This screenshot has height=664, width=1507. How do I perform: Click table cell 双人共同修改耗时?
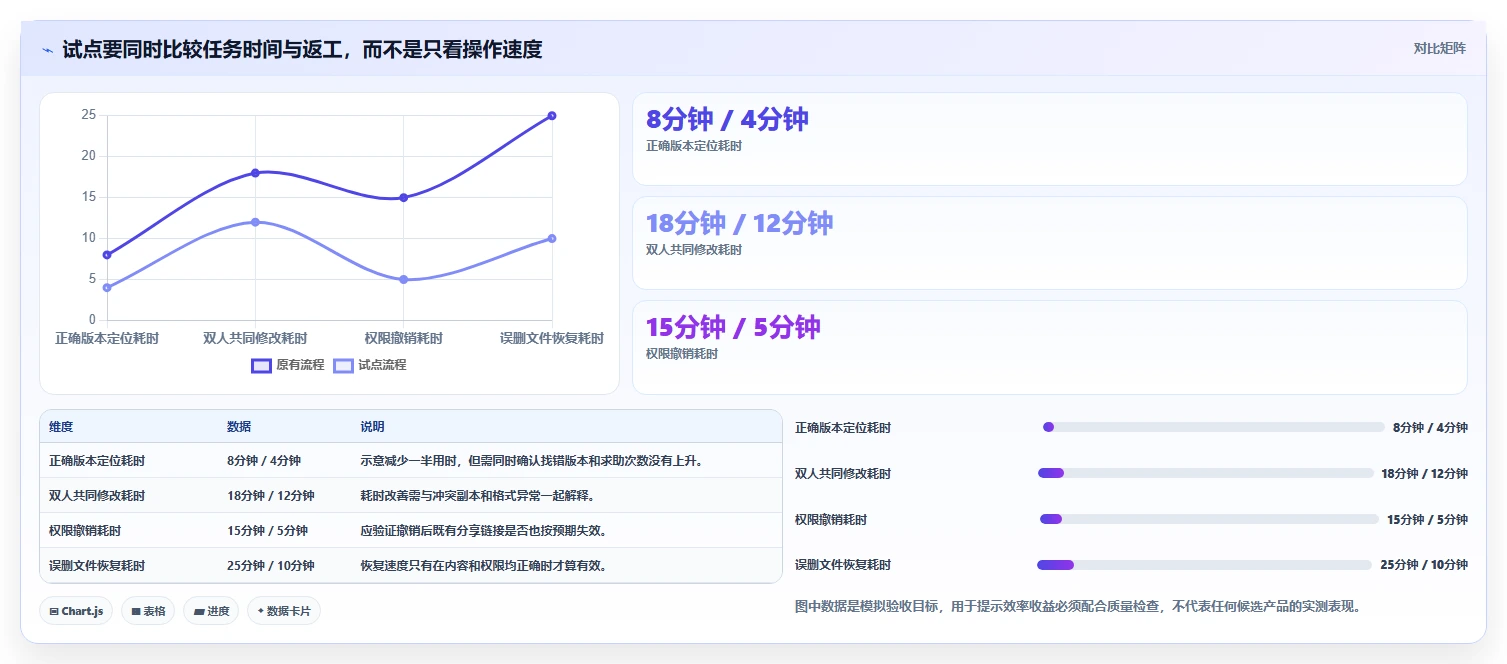tap(97, 496)
